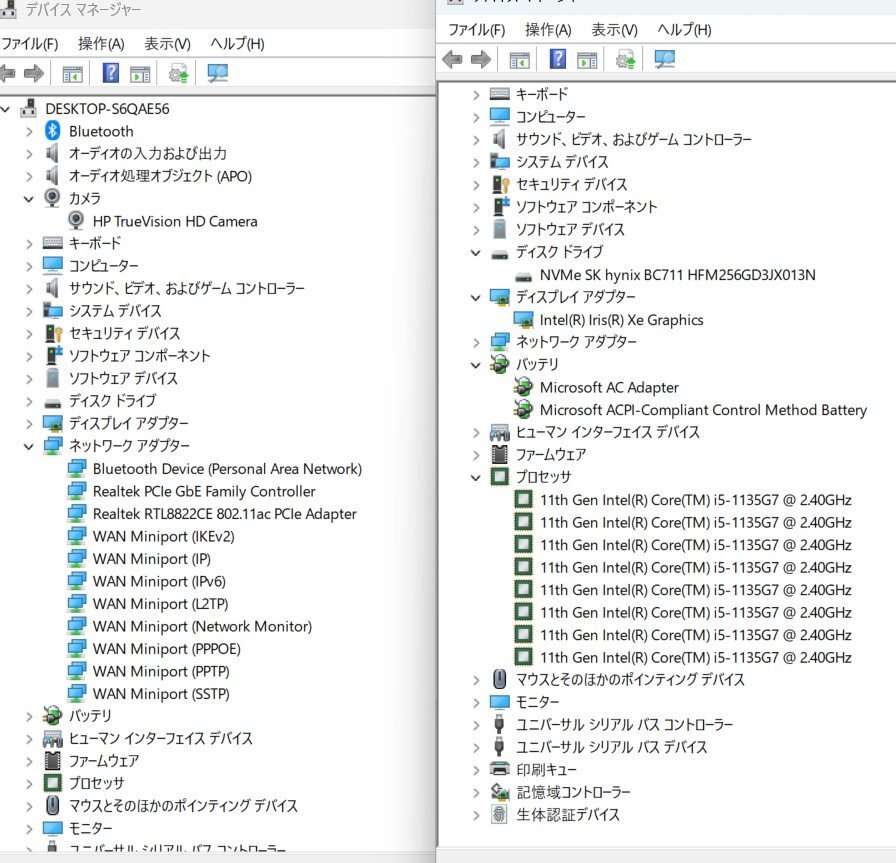Click Back arrow in left window toolbar
The image size is (896, 863).
click(x=7, y=73)
